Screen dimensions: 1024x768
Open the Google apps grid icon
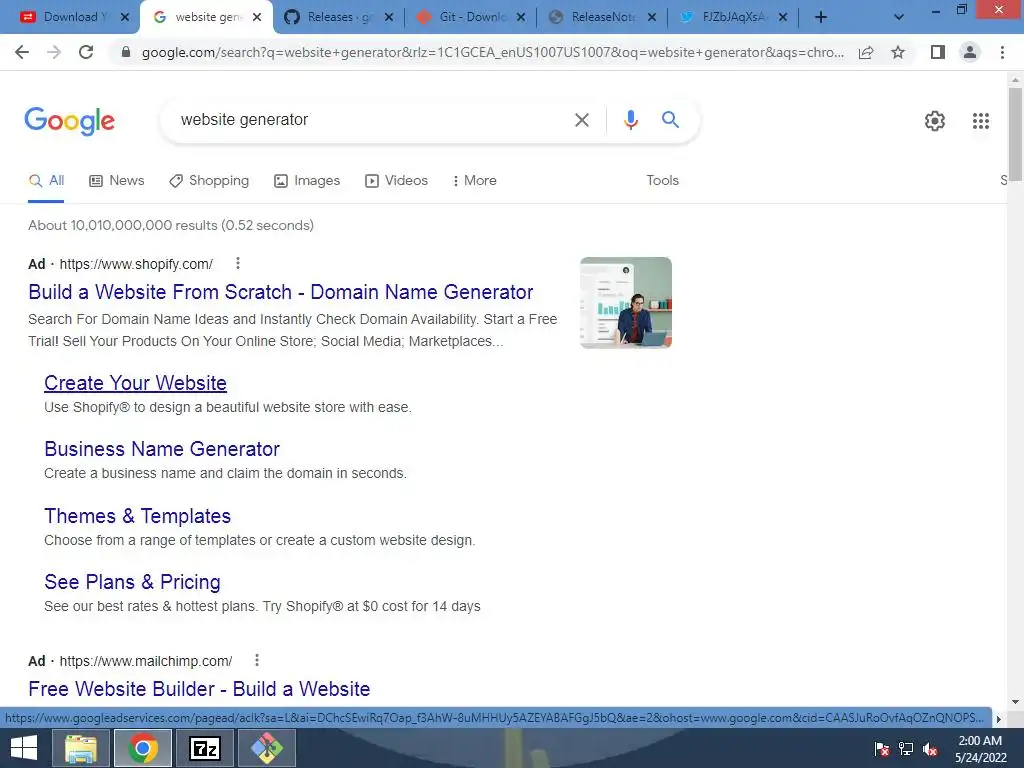tap(980, 121)
